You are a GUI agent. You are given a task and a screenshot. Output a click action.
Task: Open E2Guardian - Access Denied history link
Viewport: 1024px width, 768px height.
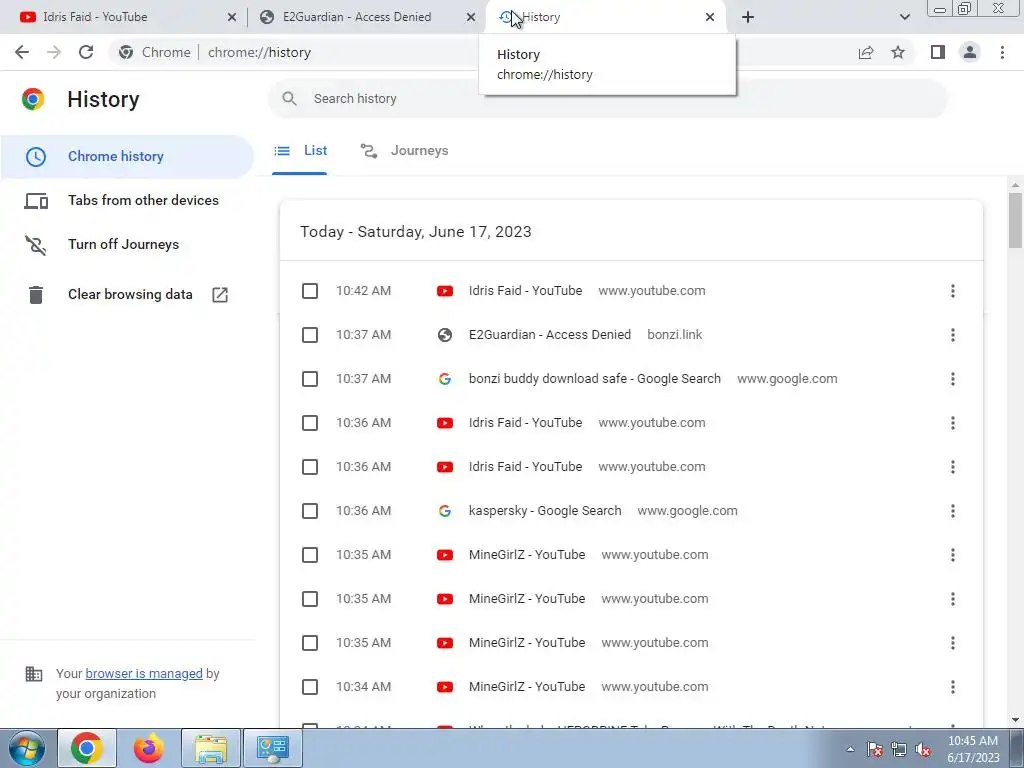point(550,335)
